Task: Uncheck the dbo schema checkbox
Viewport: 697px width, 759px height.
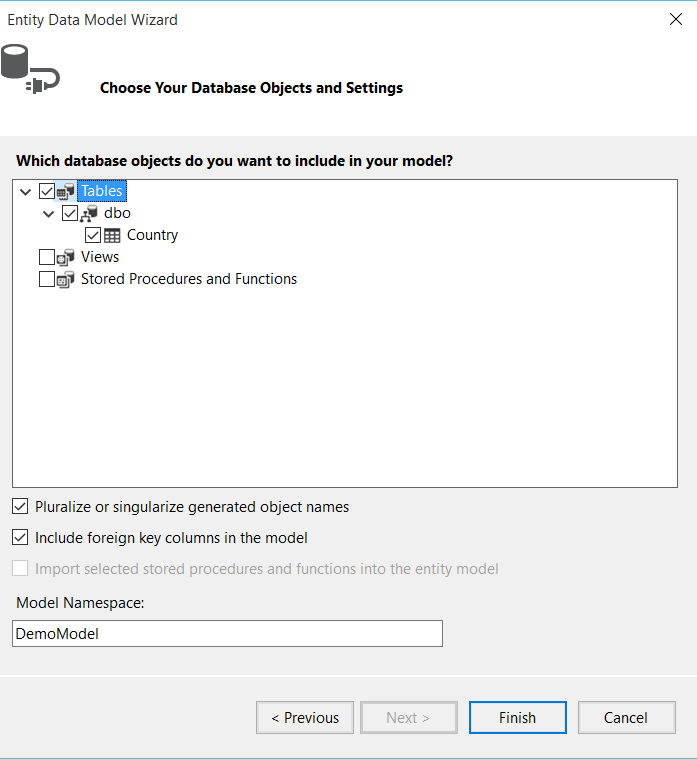Action: 70,213
